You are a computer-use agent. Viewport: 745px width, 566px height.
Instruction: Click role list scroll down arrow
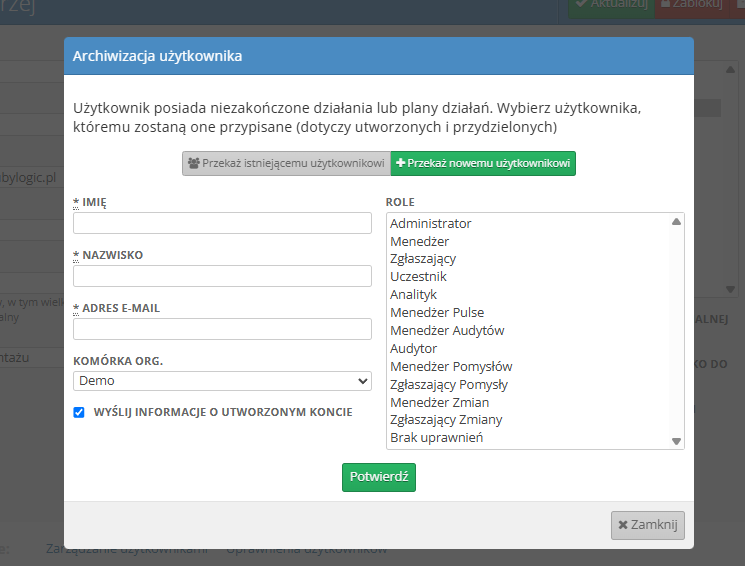click(x=676, y=441)
